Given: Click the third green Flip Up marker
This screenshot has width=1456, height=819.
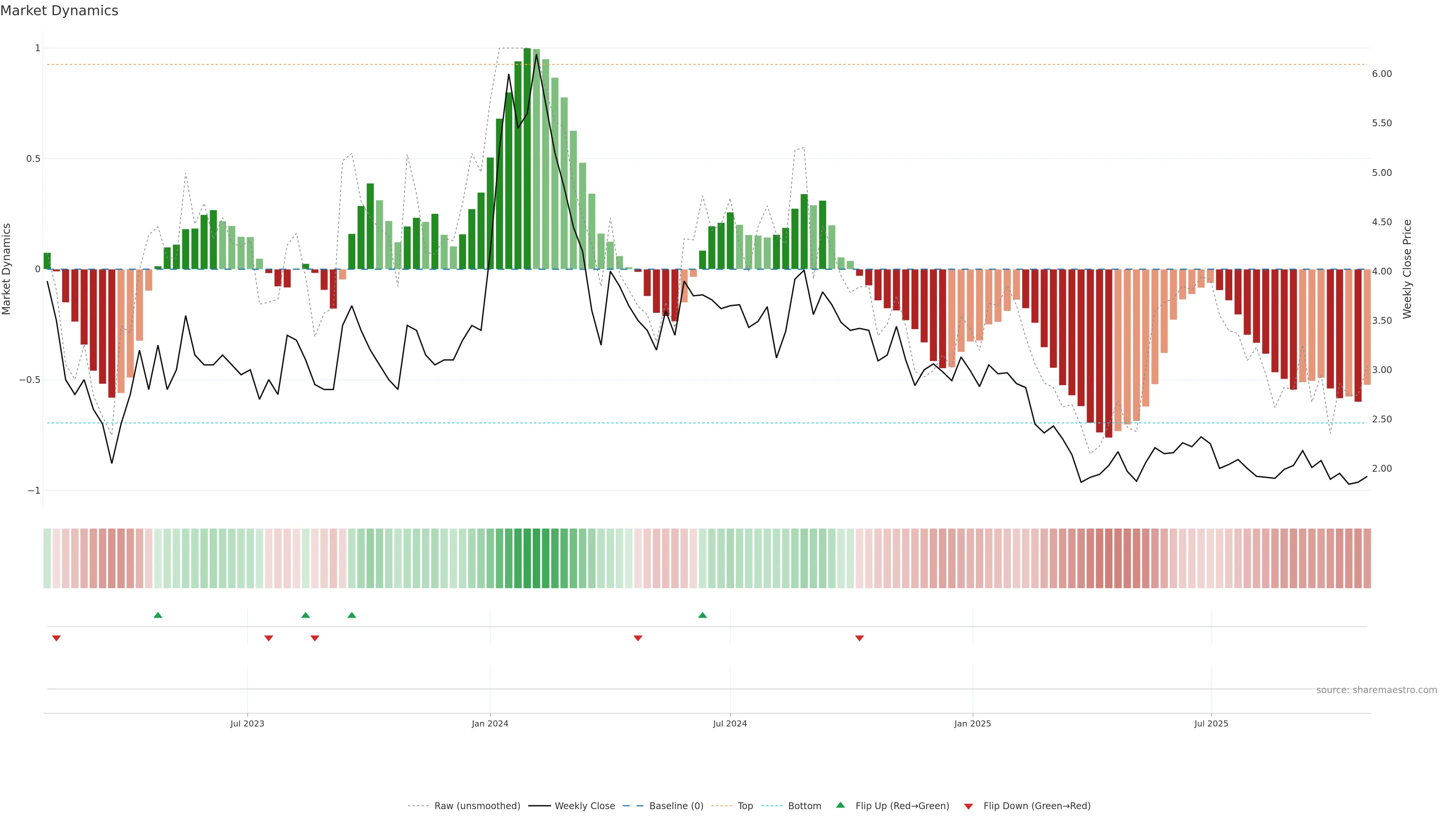Looking at the screenshot, I should (x=351, y=615).
